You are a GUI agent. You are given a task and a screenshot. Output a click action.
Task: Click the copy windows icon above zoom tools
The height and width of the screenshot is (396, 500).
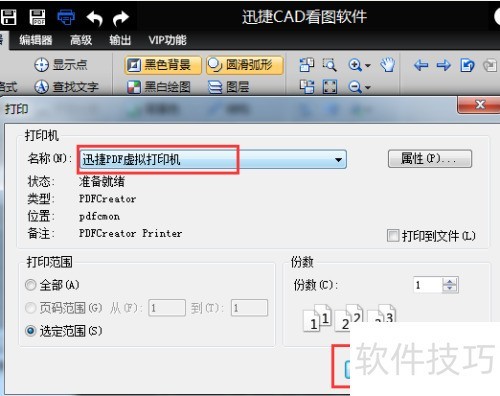[306, 65]
